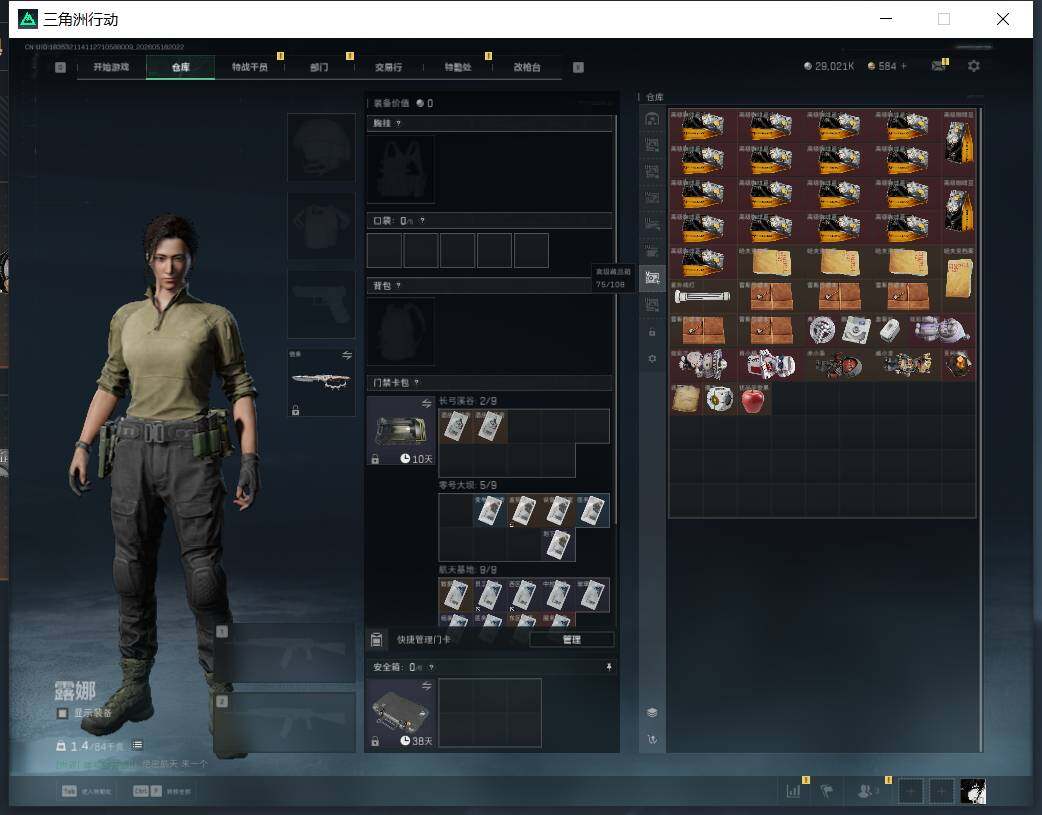Select the empty backpack slot
The image size is (1042, 815).
(x=401, y=331)
